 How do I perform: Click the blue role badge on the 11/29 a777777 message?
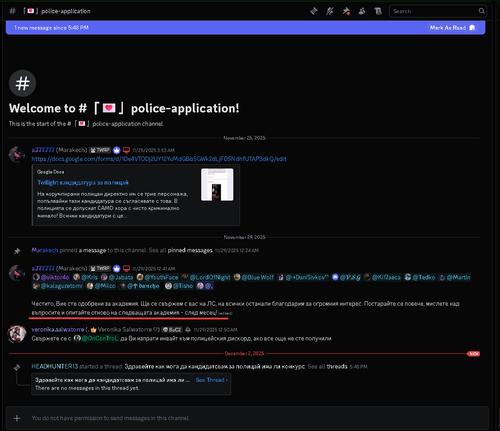(116, 268)
